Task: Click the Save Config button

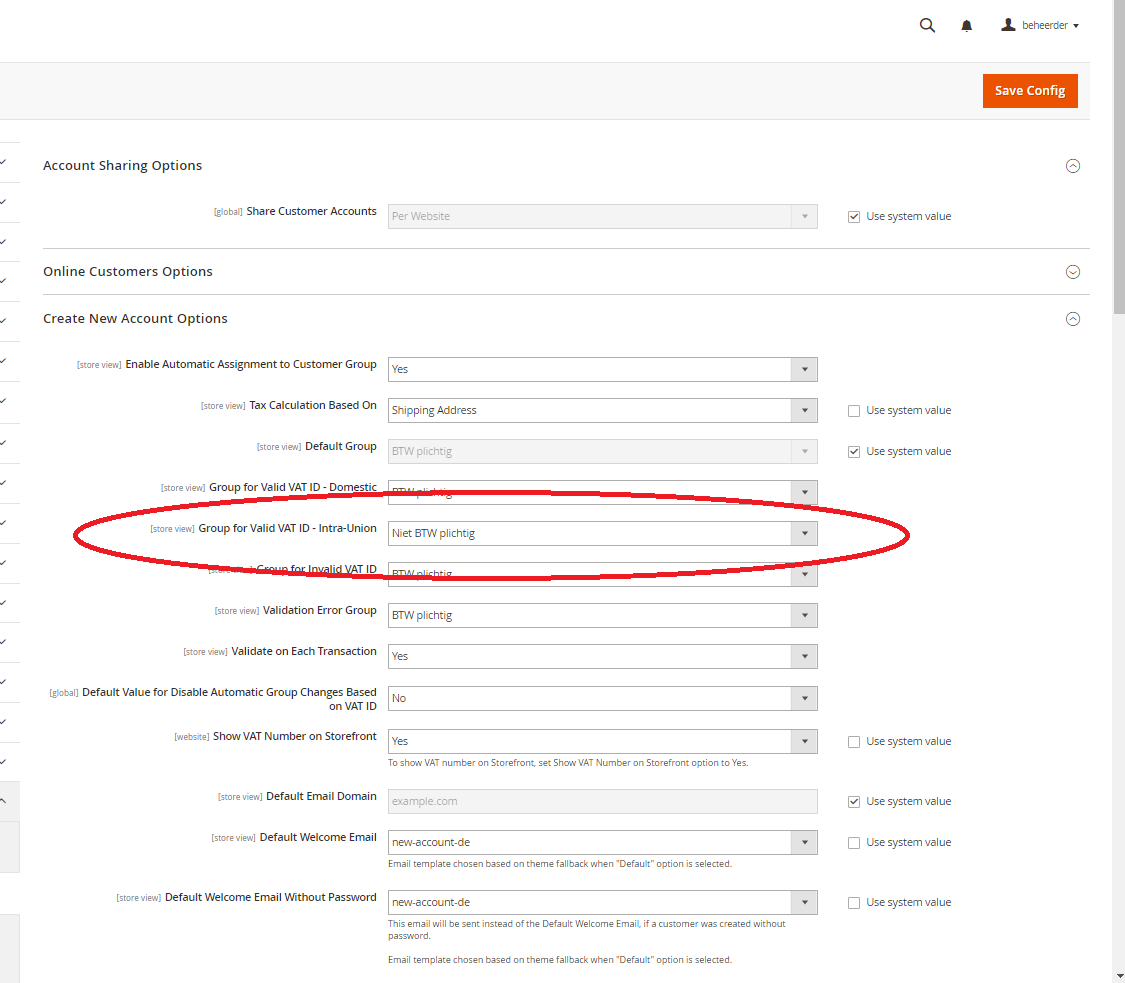Action: click(x=1030, y=90)
